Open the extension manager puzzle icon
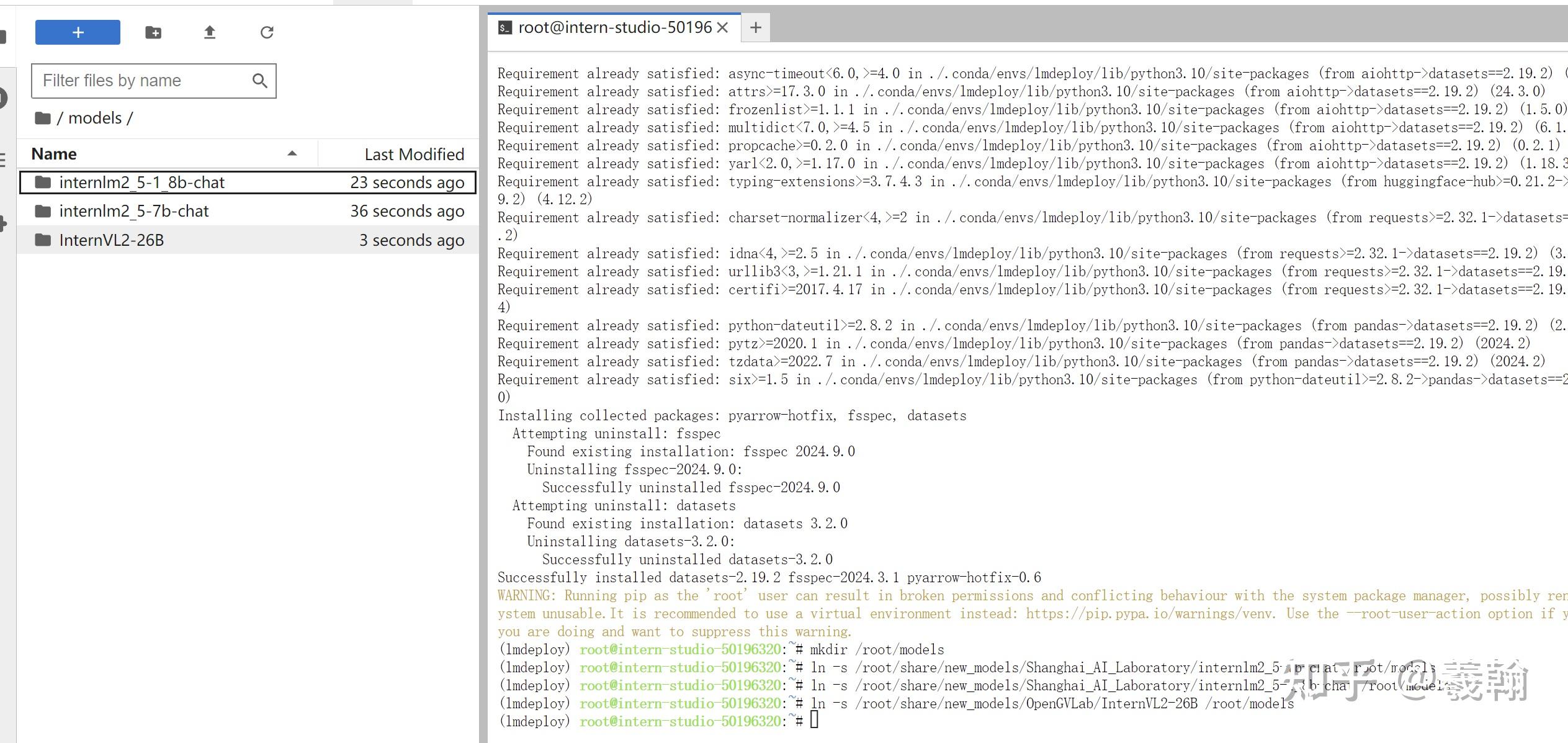Screen dimensions: 1568x743 click(3, 223)
